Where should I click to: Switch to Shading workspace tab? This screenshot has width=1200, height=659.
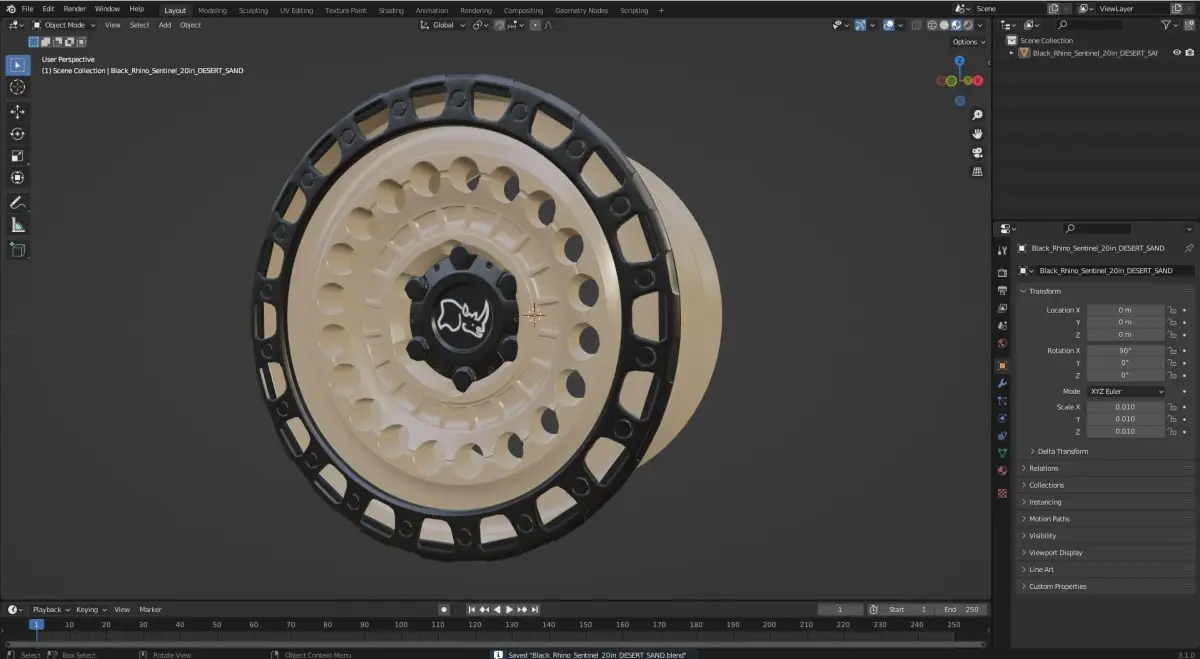[391, 10]
